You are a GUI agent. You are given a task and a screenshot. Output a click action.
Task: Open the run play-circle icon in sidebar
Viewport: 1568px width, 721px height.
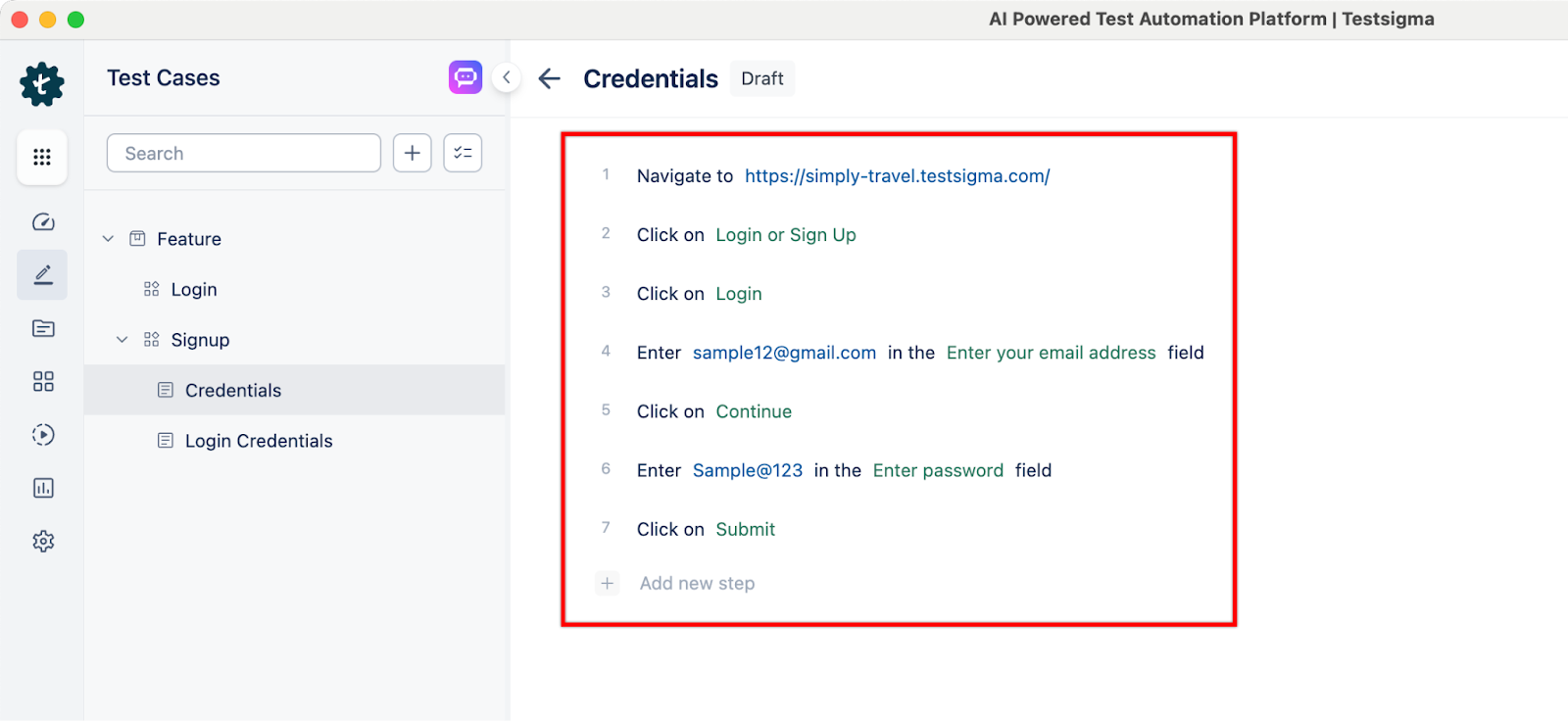tap(43, 434)
